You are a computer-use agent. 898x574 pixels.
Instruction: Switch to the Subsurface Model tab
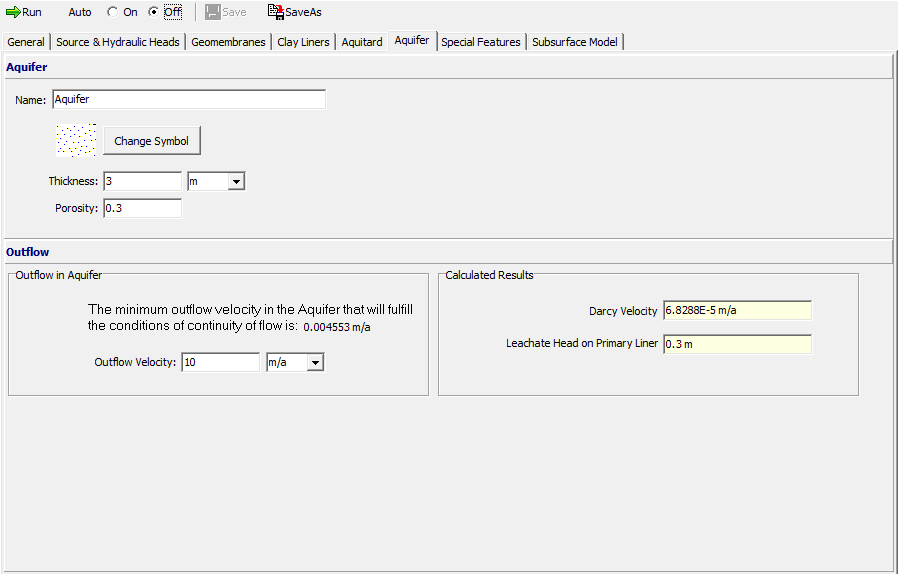(575, 42)
